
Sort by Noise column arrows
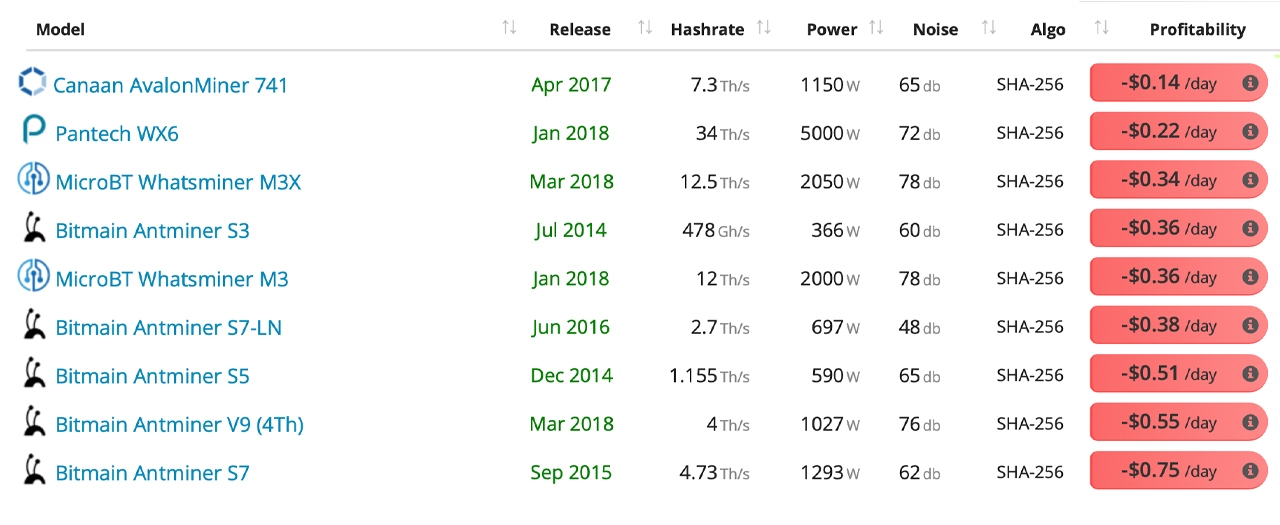(989, 28)
